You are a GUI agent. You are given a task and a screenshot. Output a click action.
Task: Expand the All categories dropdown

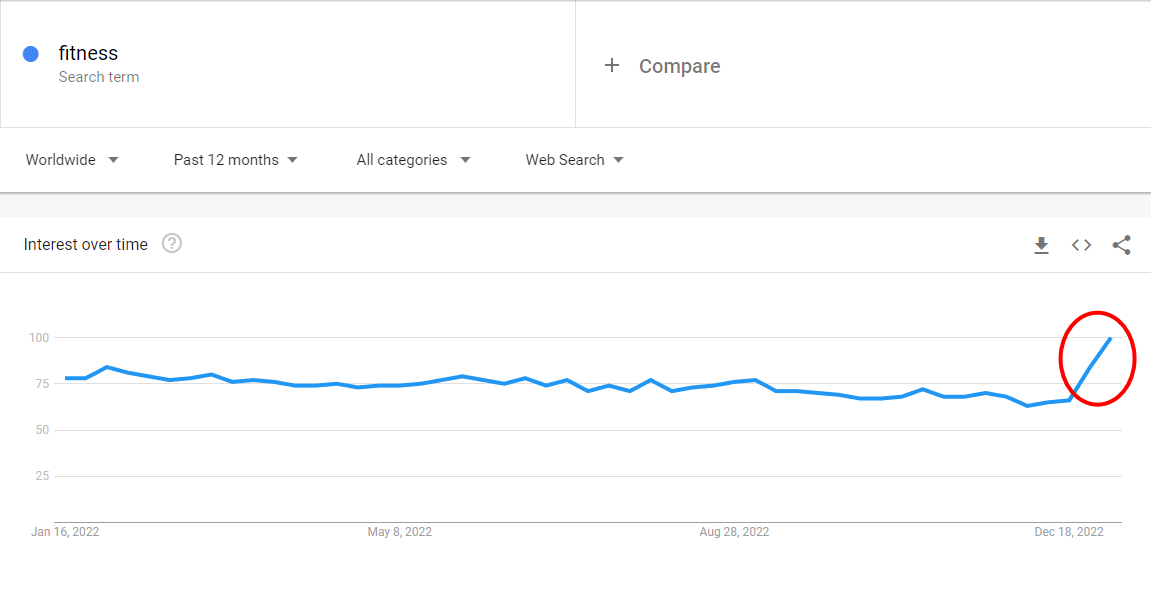click(413, 160)
